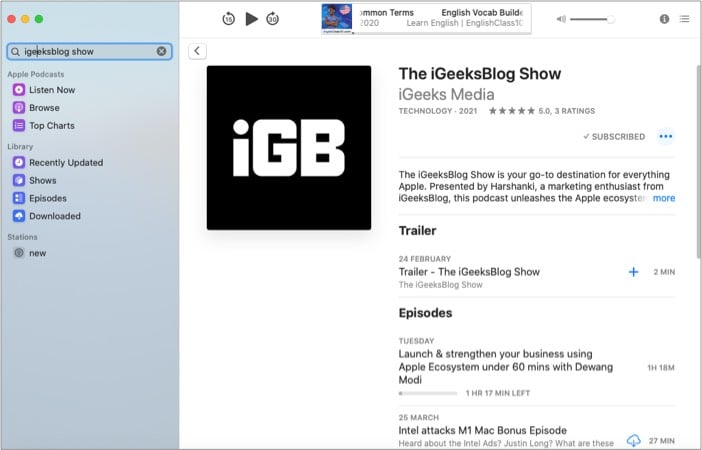
Task: Focus the igeeksblog show search field
Action: (90, 51)
